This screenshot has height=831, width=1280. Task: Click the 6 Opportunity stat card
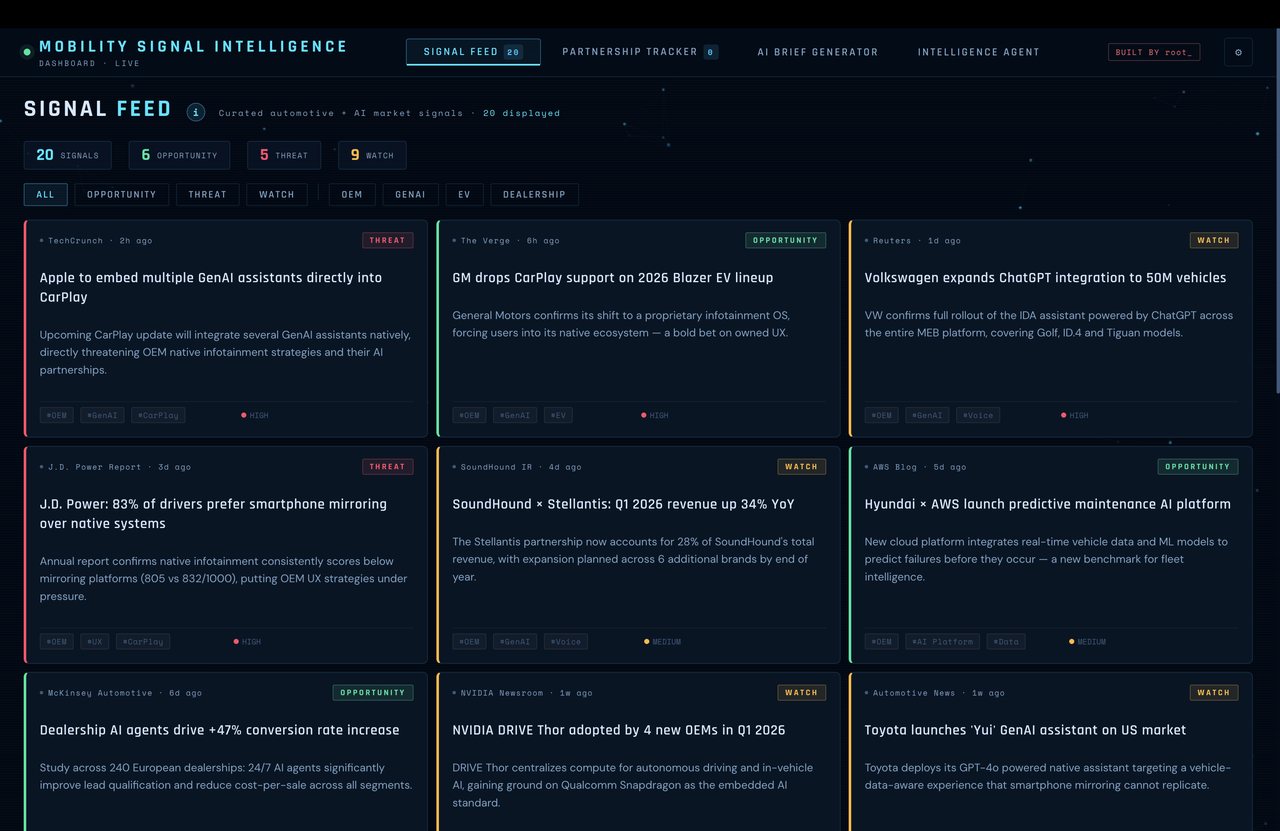tap(179, 155)
